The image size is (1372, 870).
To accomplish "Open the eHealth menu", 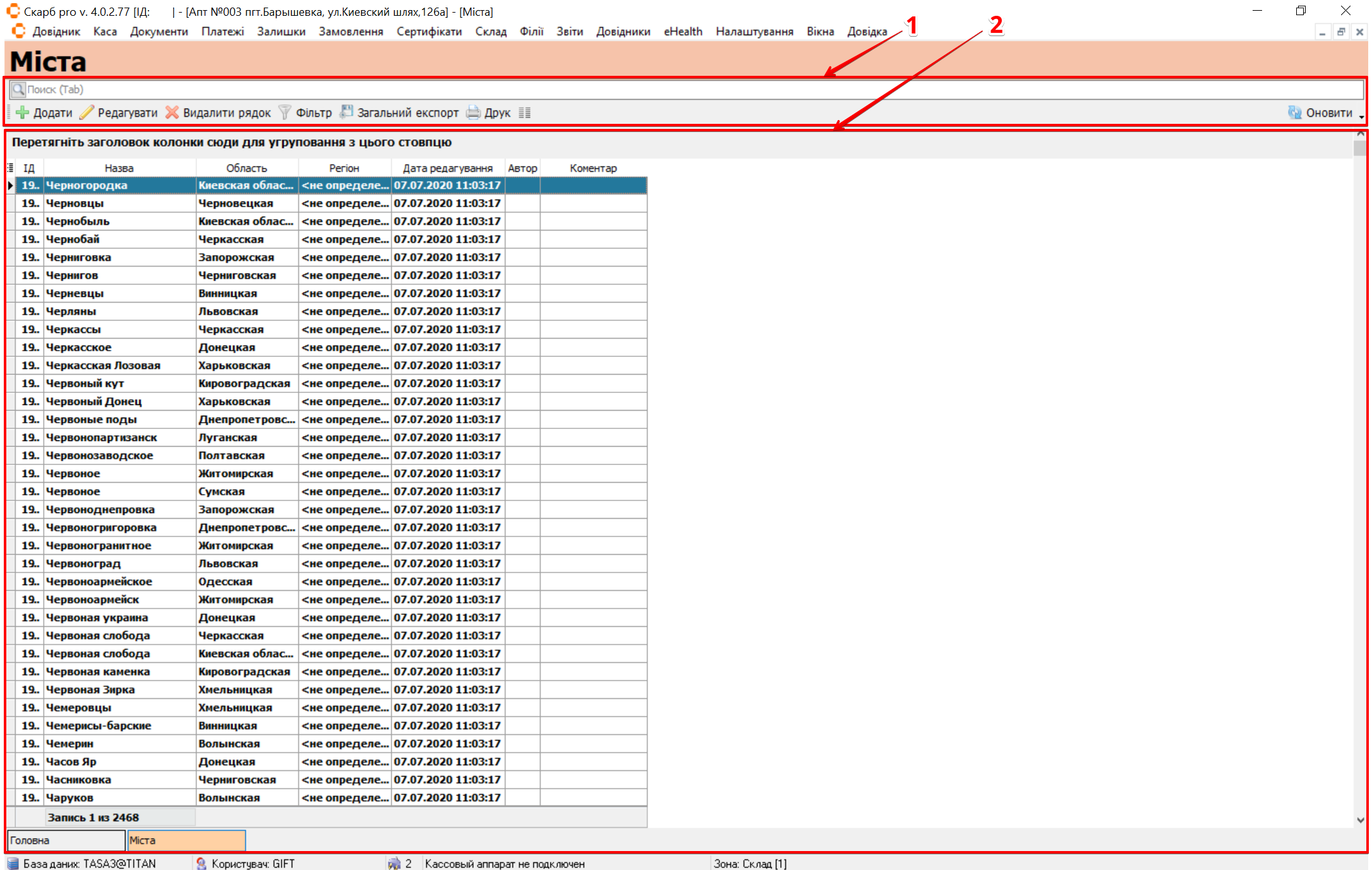I will point(683,32).
